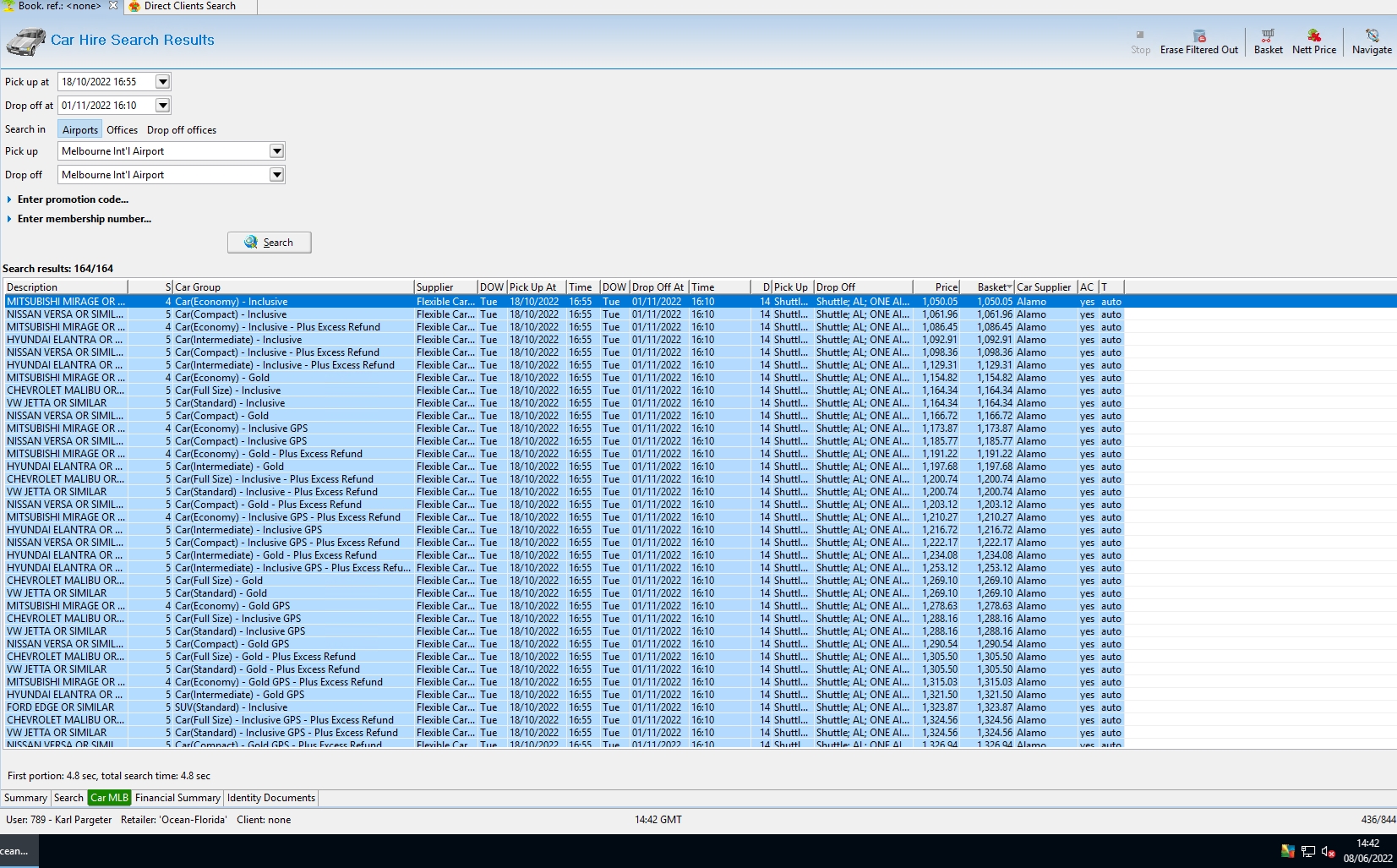This screenshot has height=868, width=1397.
Task: Close the Book. ref. <none> tab
Action: click(x=113, y=5)
